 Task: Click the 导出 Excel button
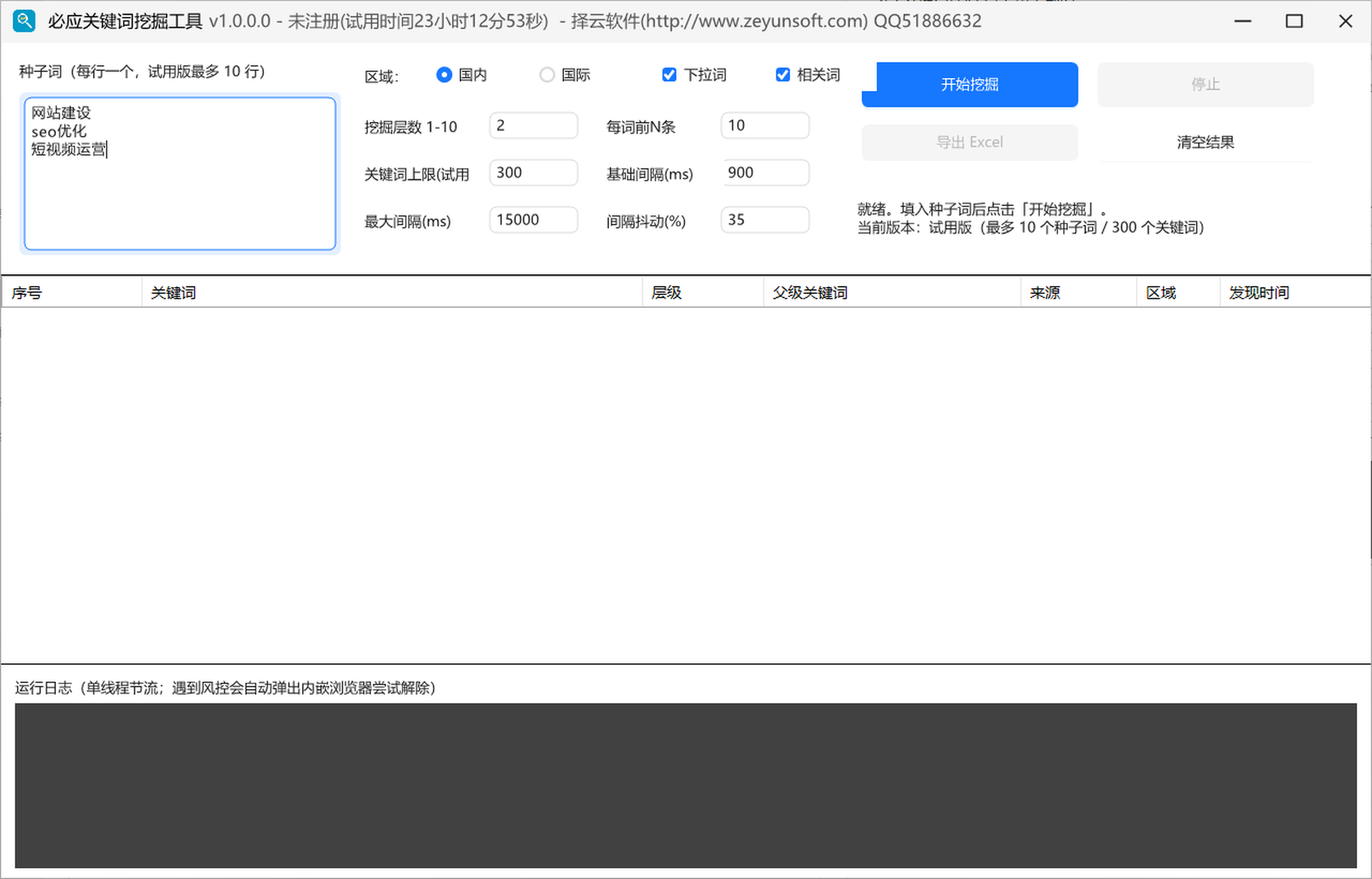[x=970, y=142]
